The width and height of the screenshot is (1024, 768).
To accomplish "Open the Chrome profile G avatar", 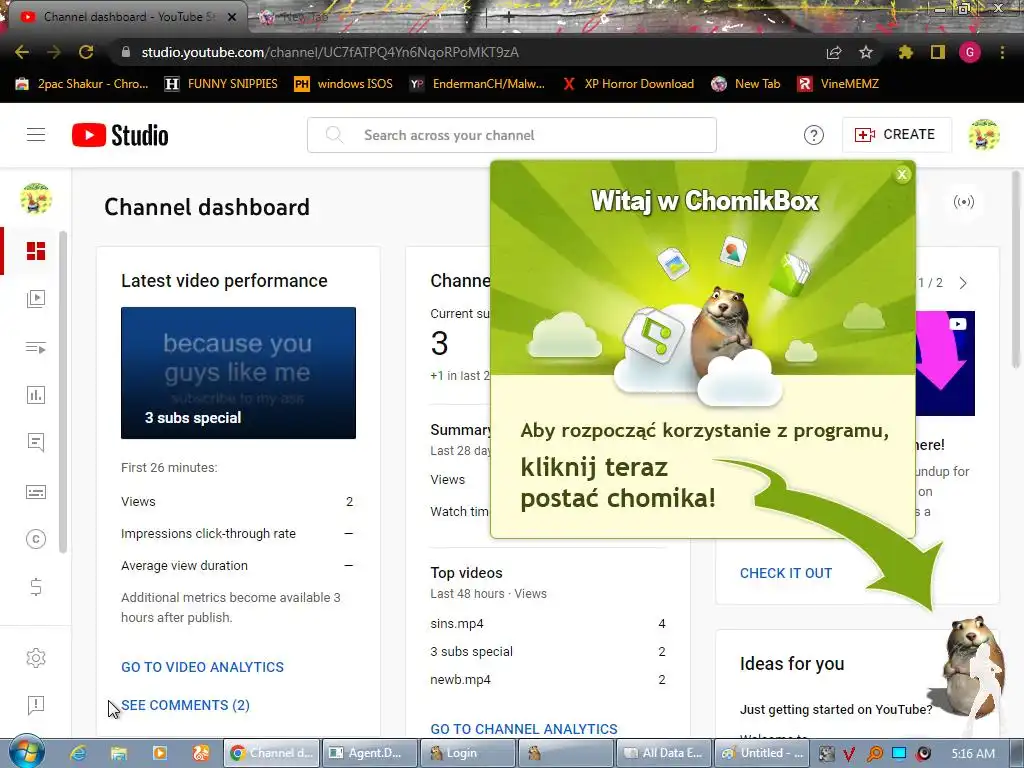I will (x=970, y=52).
